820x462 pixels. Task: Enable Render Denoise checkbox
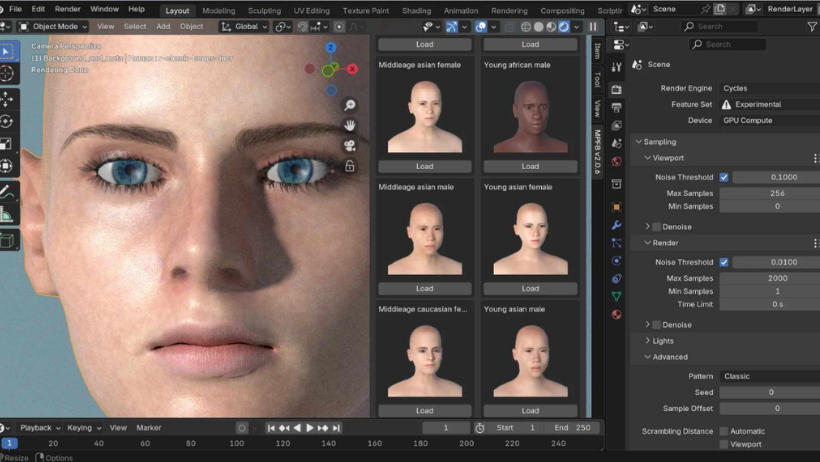pyautogui.click(x=656, y=325)
